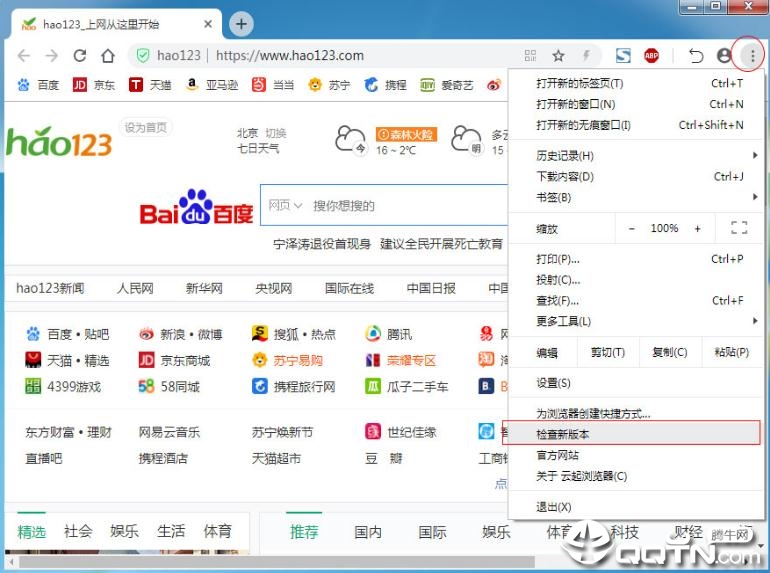Click 复制(C) in the edit row
770x573 pixels.
pyautogui.click(x=670, y=352)
